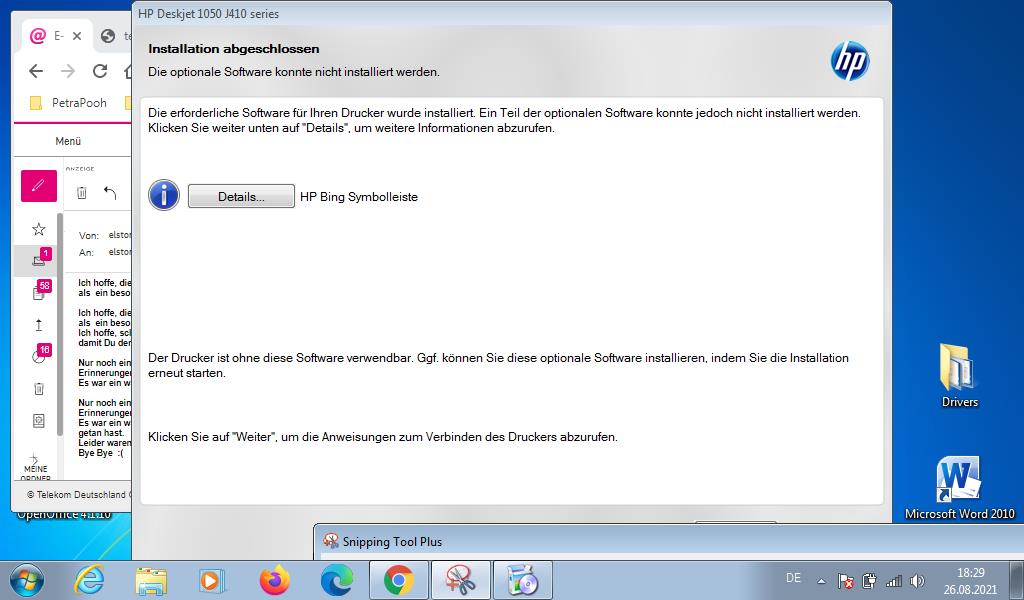This screenshot has height=600, width=1024.
Task: Open the Action Center flag tray icon
Action: point(846,580)
